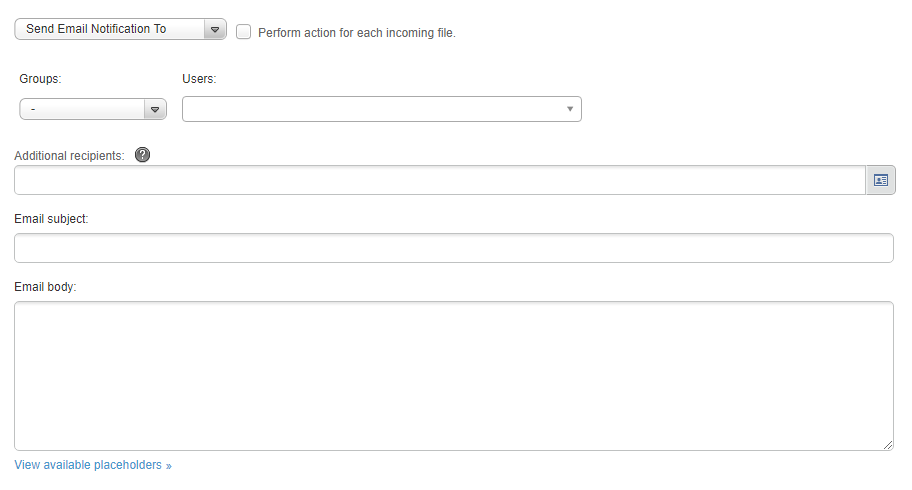Focus the Additional recipients text field

click(440, 180)
